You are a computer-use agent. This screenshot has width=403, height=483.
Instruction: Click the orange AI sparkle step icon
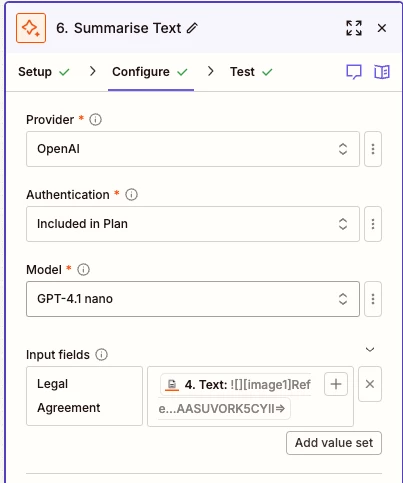click(31, 28)
